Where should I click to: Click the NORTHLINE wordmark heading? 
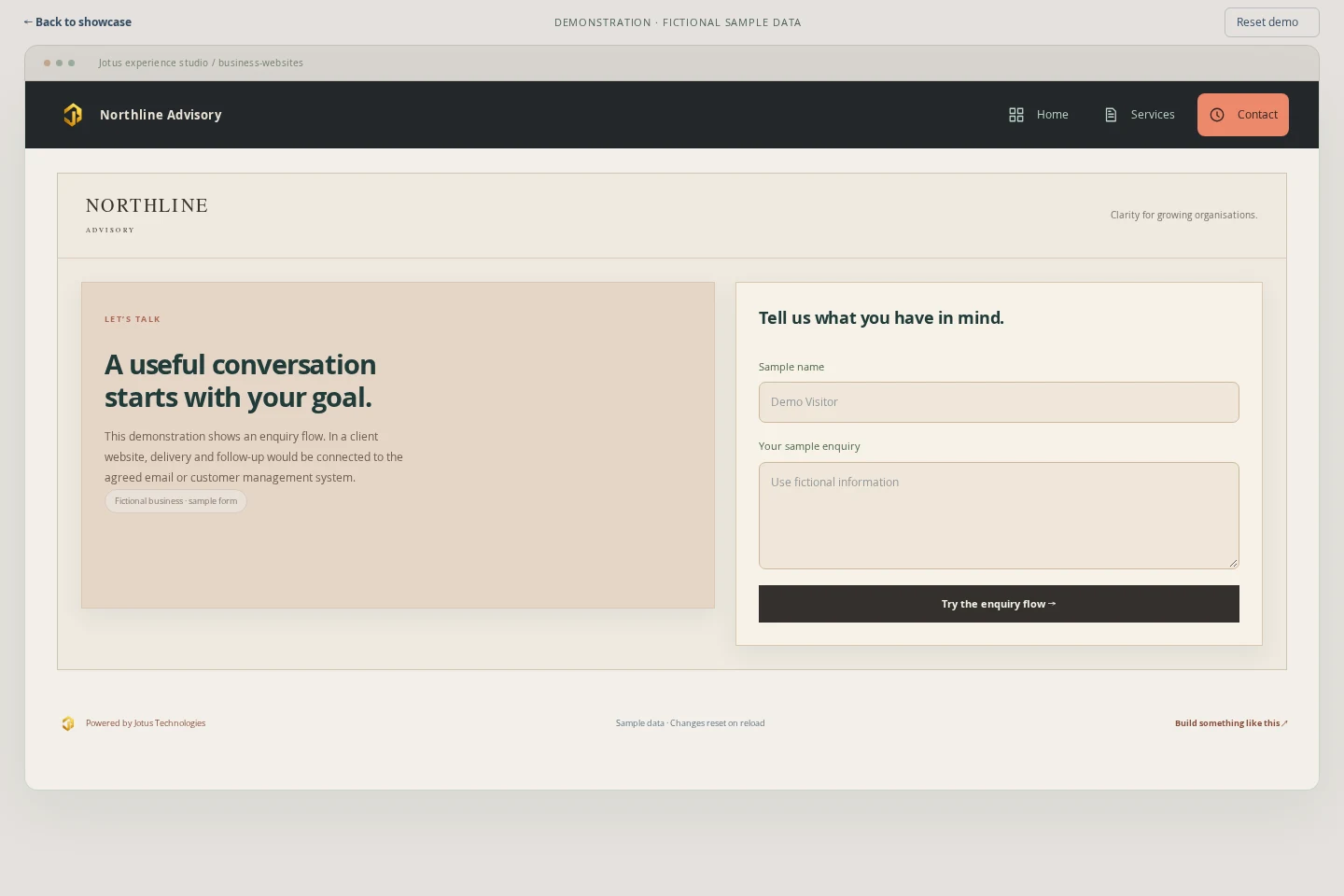point(147,205)
